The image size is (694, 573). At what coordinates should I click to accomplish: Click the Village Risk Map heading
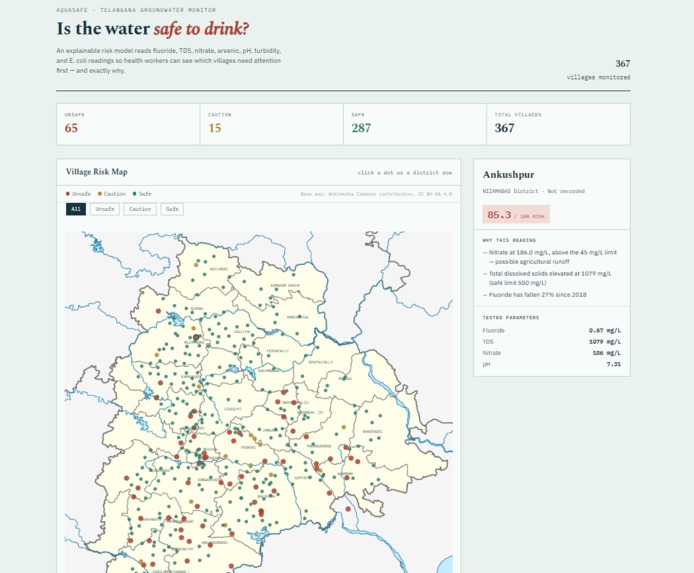[x=96, y=172]
